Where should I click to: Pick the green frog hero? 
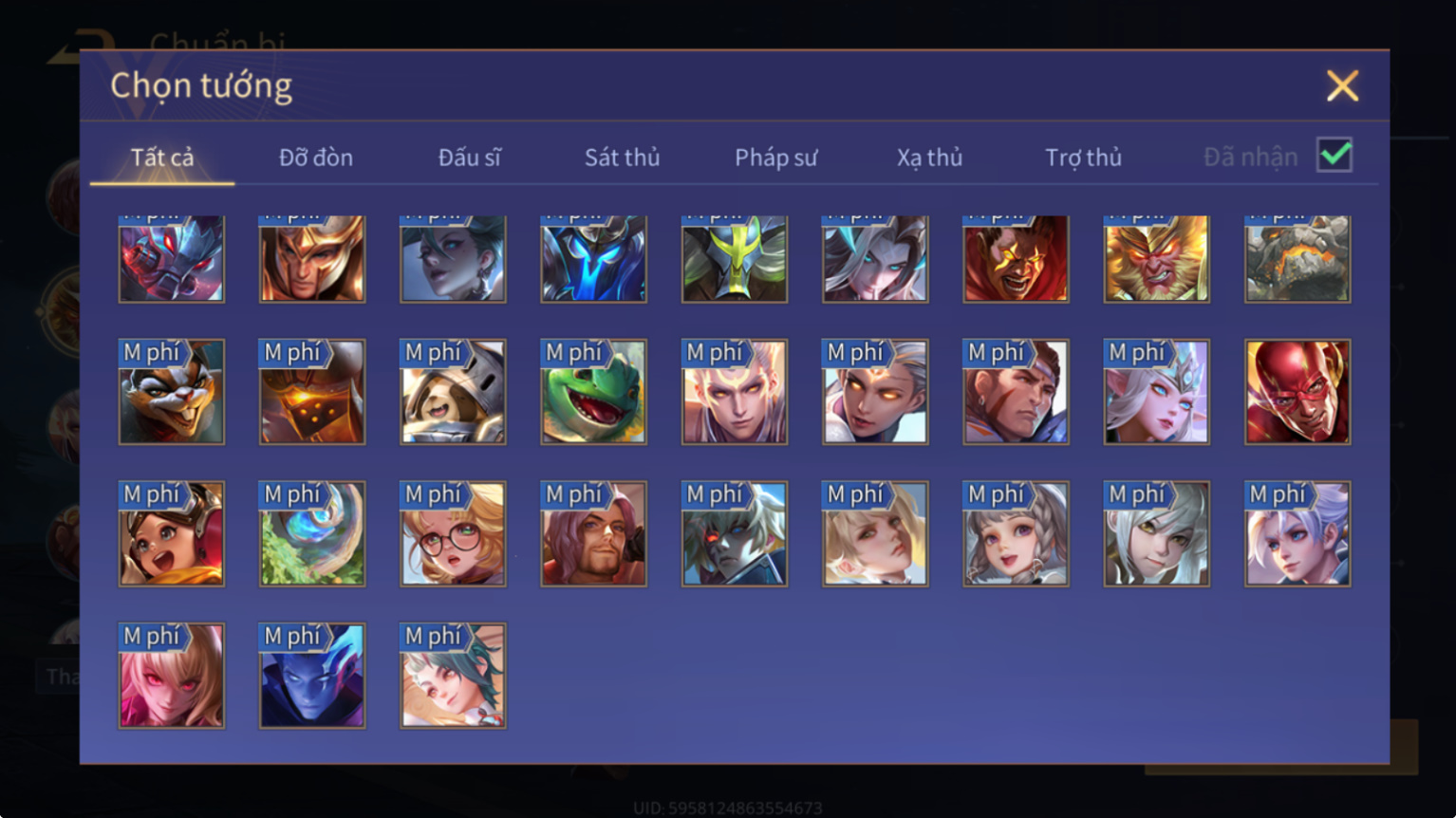click(x=594, y=392)
